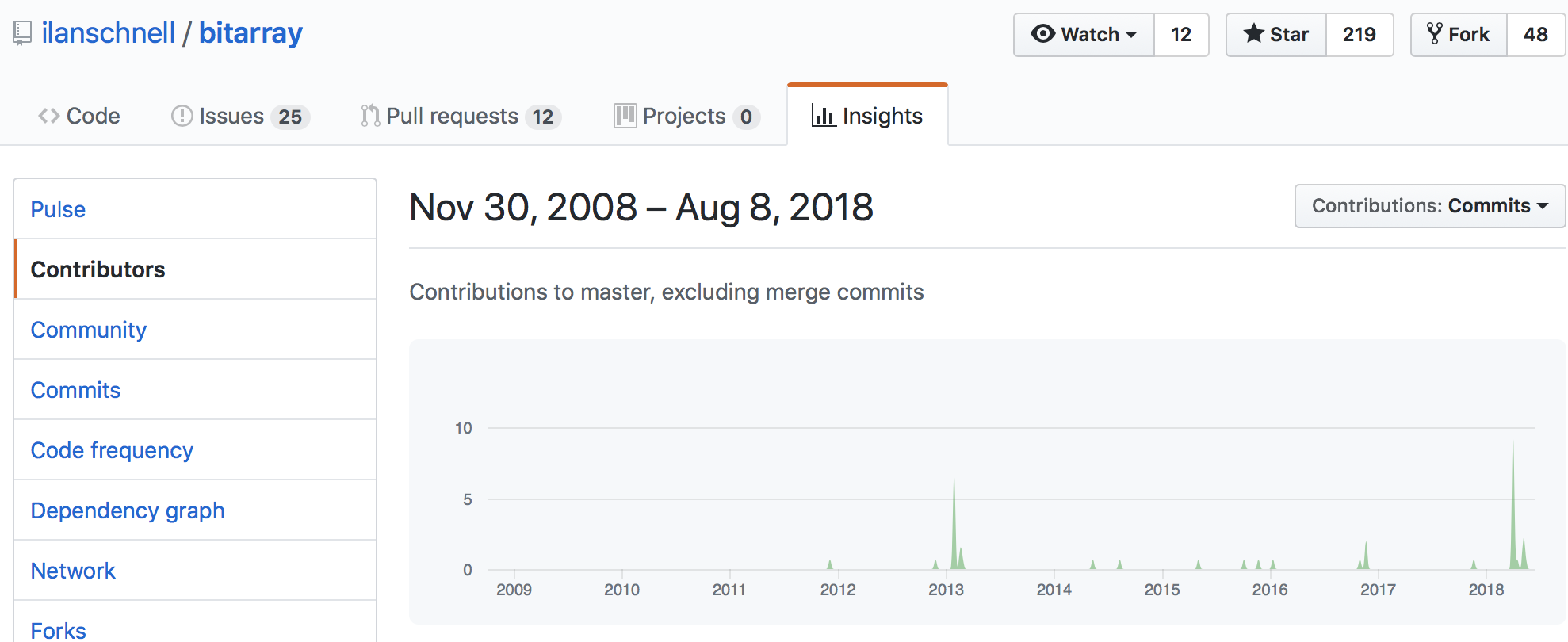Select Contributors in the sidebar
This screenshot has width=1568, height=642.
pyautogui.click(x=195, y=269)
